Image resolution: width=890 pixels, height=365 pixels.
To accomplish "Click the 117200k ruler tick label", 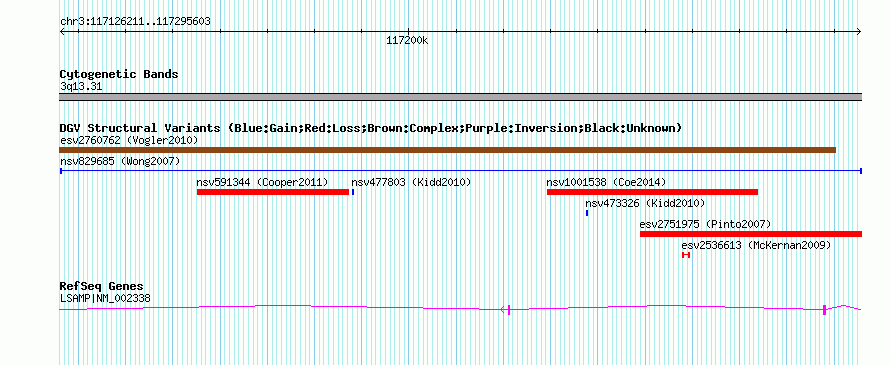I will pyautogui.click(x=407, y=40).
